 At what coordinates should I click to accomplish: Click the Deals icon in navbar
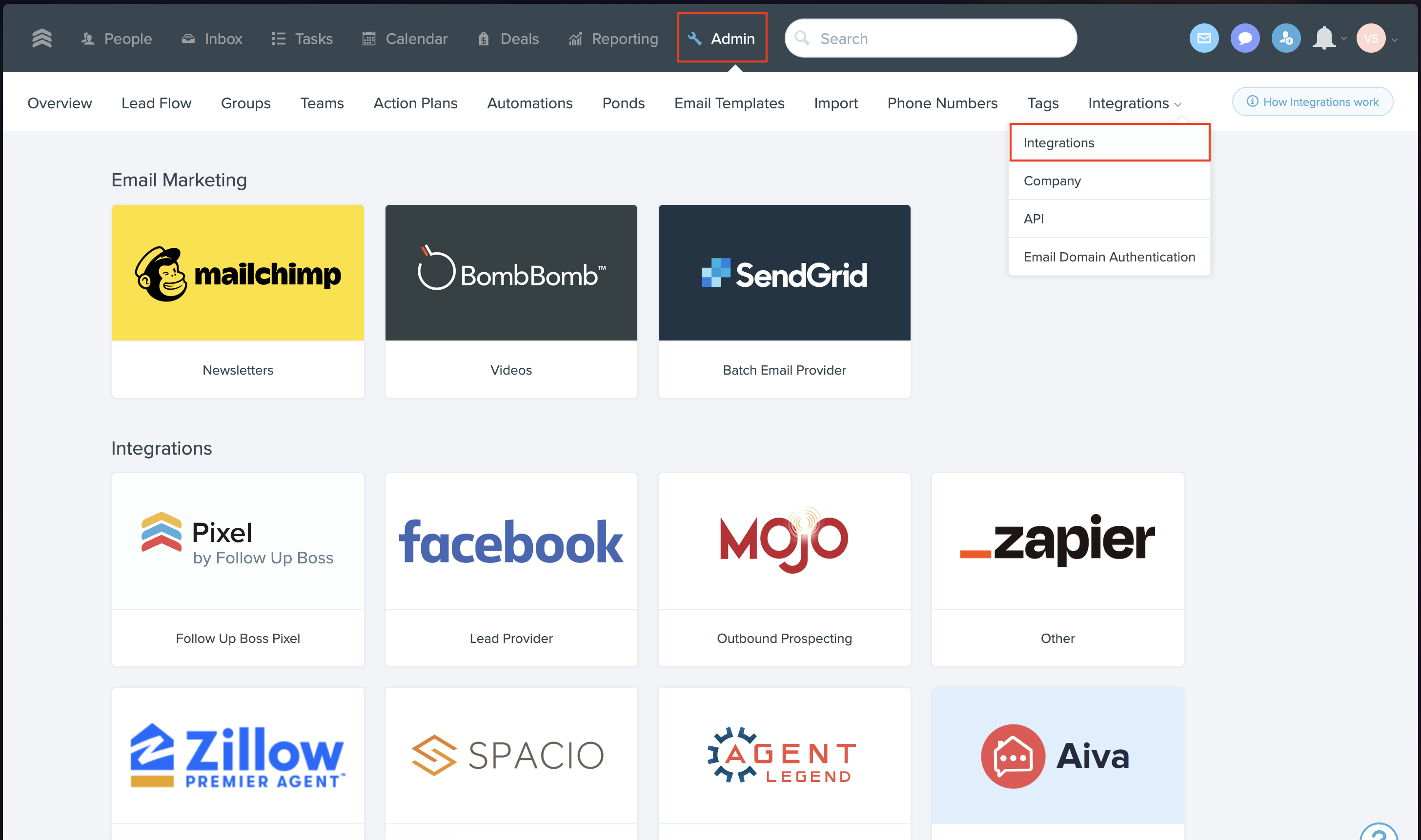click(483, 39)
